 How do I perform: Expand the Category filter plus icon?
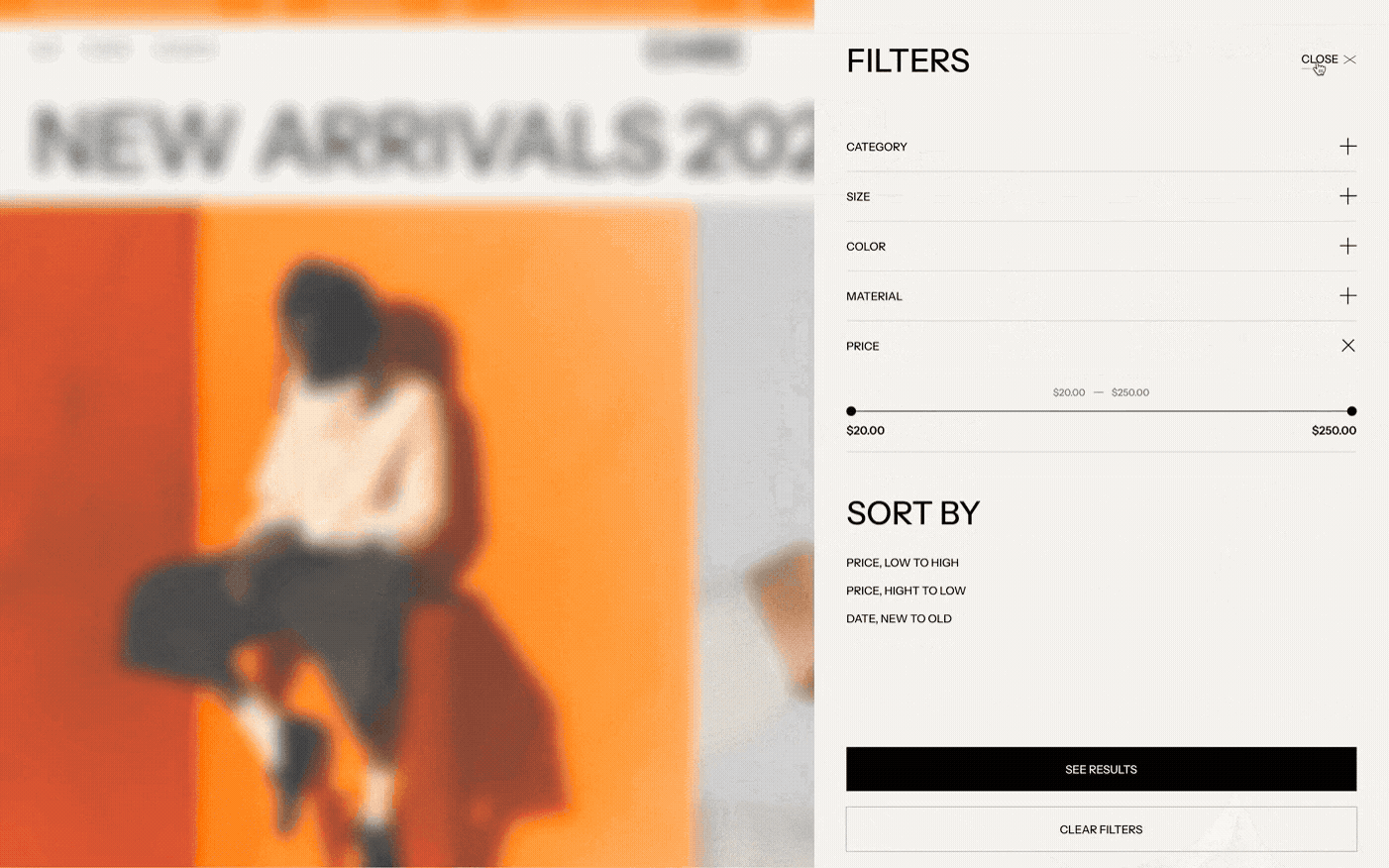[x=1347, y=147]
